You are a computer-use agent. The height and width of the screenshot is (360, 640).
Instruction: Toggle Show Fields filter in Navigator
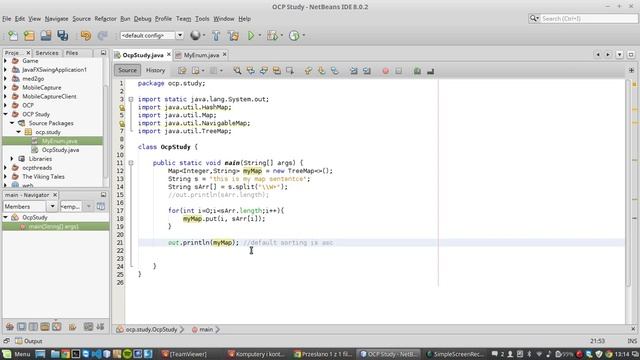(22, 327)
